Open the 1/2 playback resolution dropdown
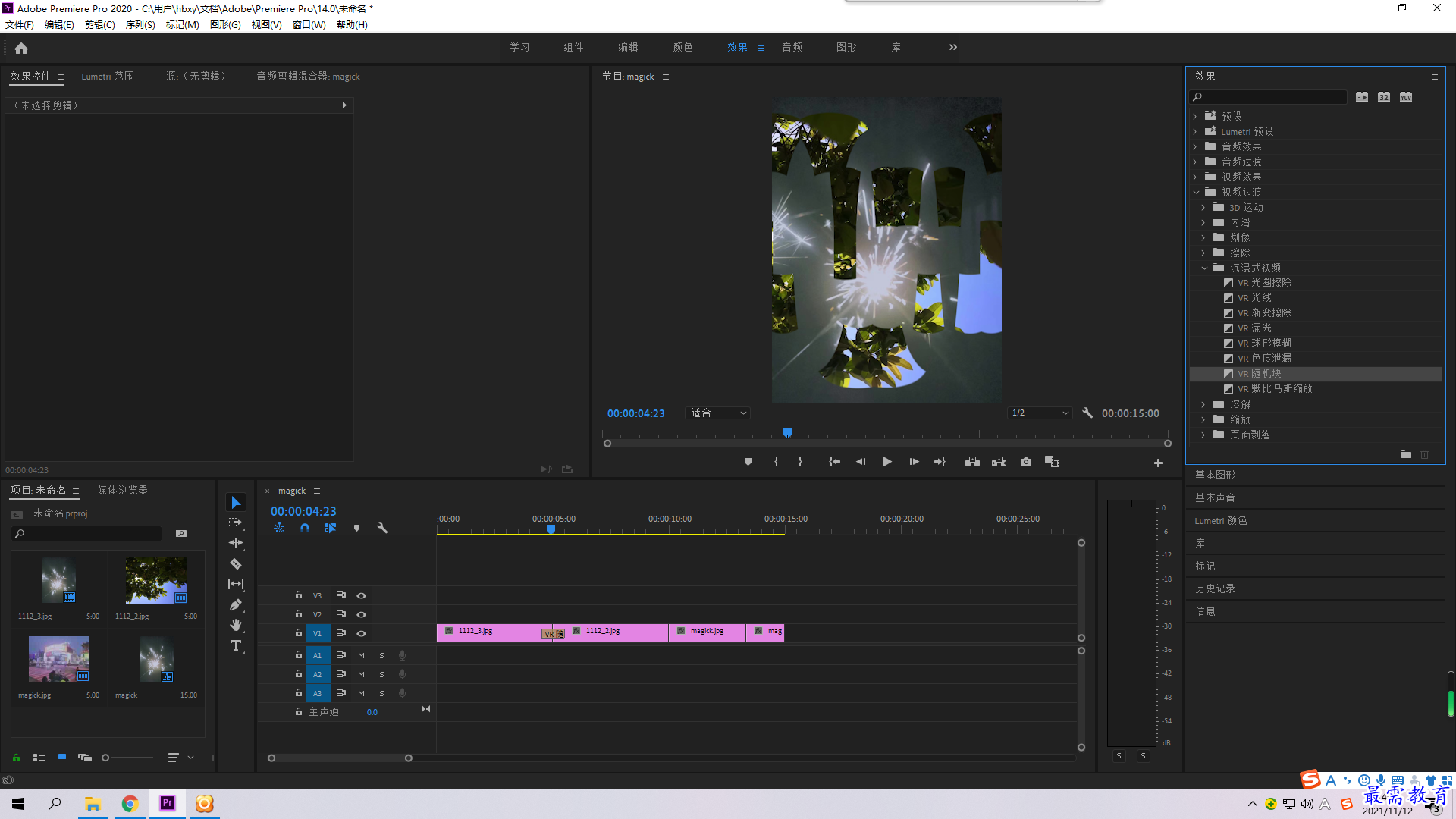1456x819 pixels. point(1040,413)
